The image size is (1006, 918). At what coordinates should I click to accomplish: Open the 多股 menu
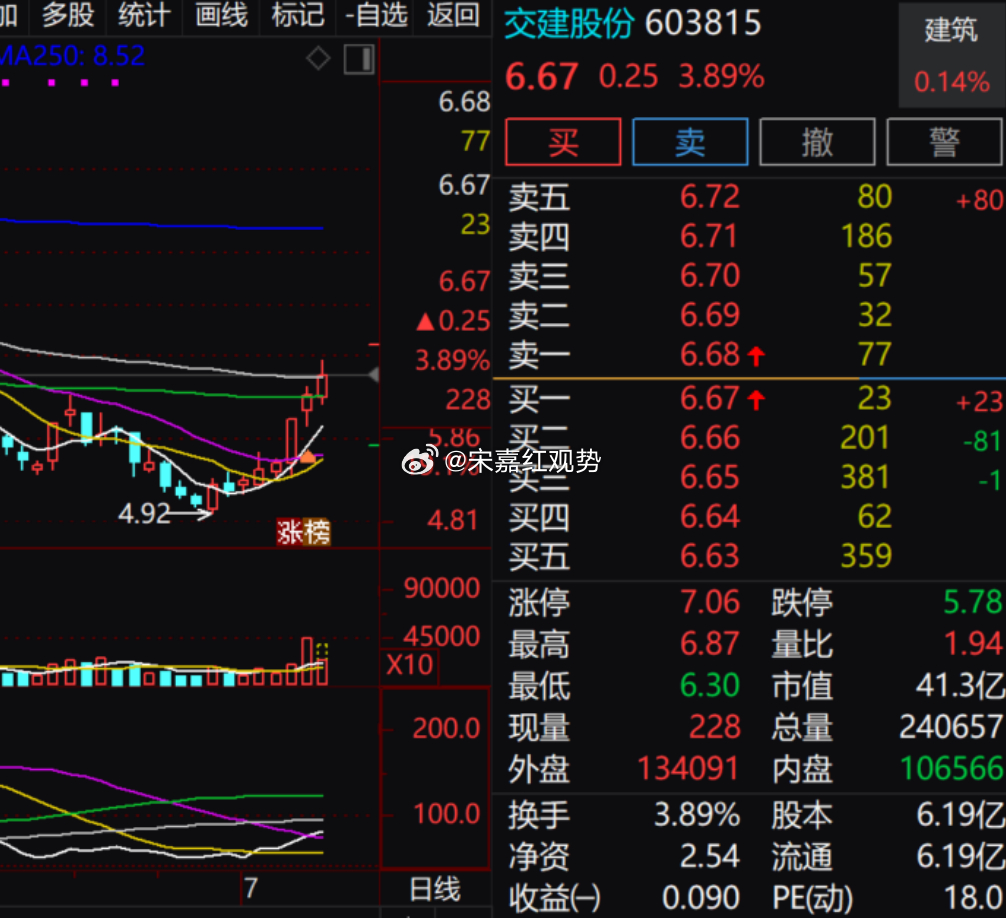pos(68,15)
